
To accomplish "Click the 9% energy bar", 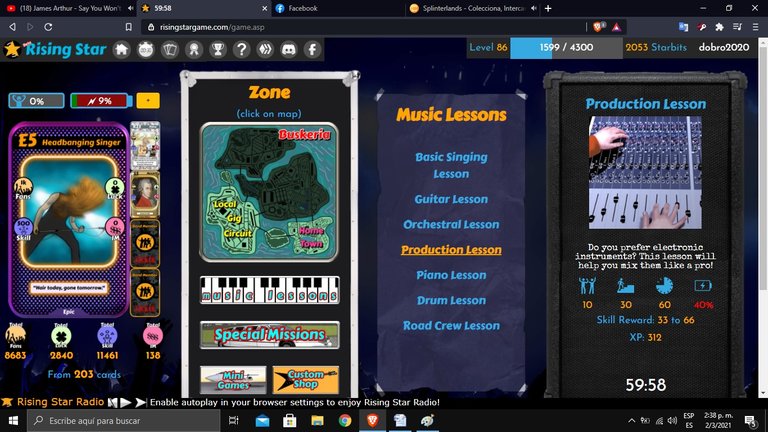I will [101, 101].
